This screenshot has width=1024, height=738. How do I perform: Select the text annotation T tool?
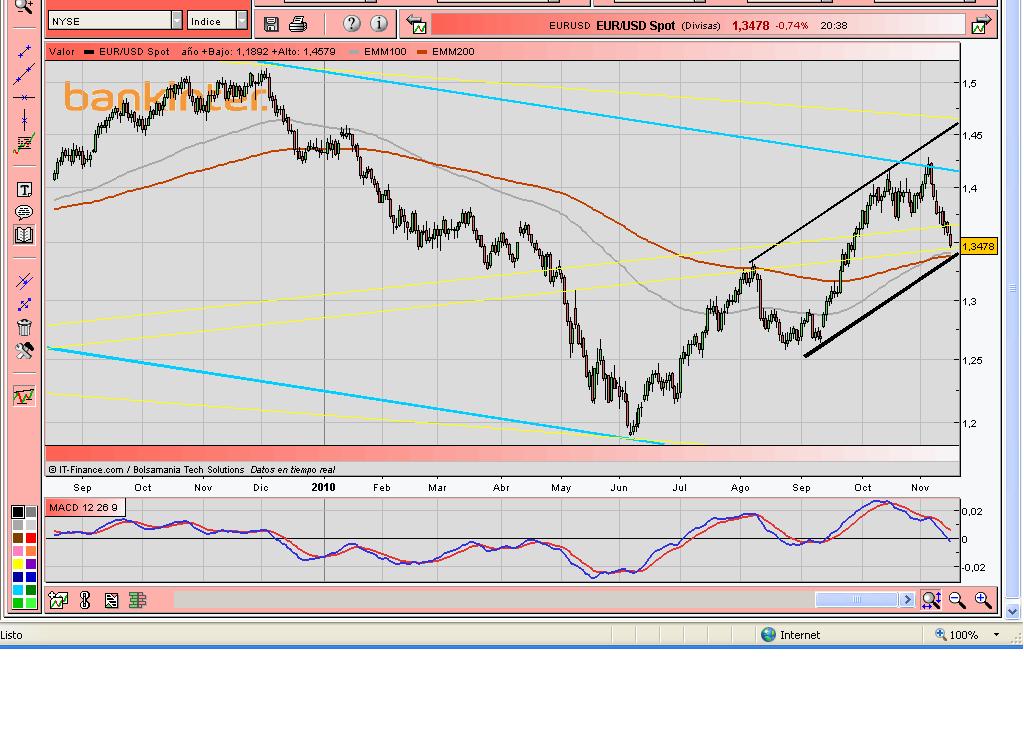(24, 190)
